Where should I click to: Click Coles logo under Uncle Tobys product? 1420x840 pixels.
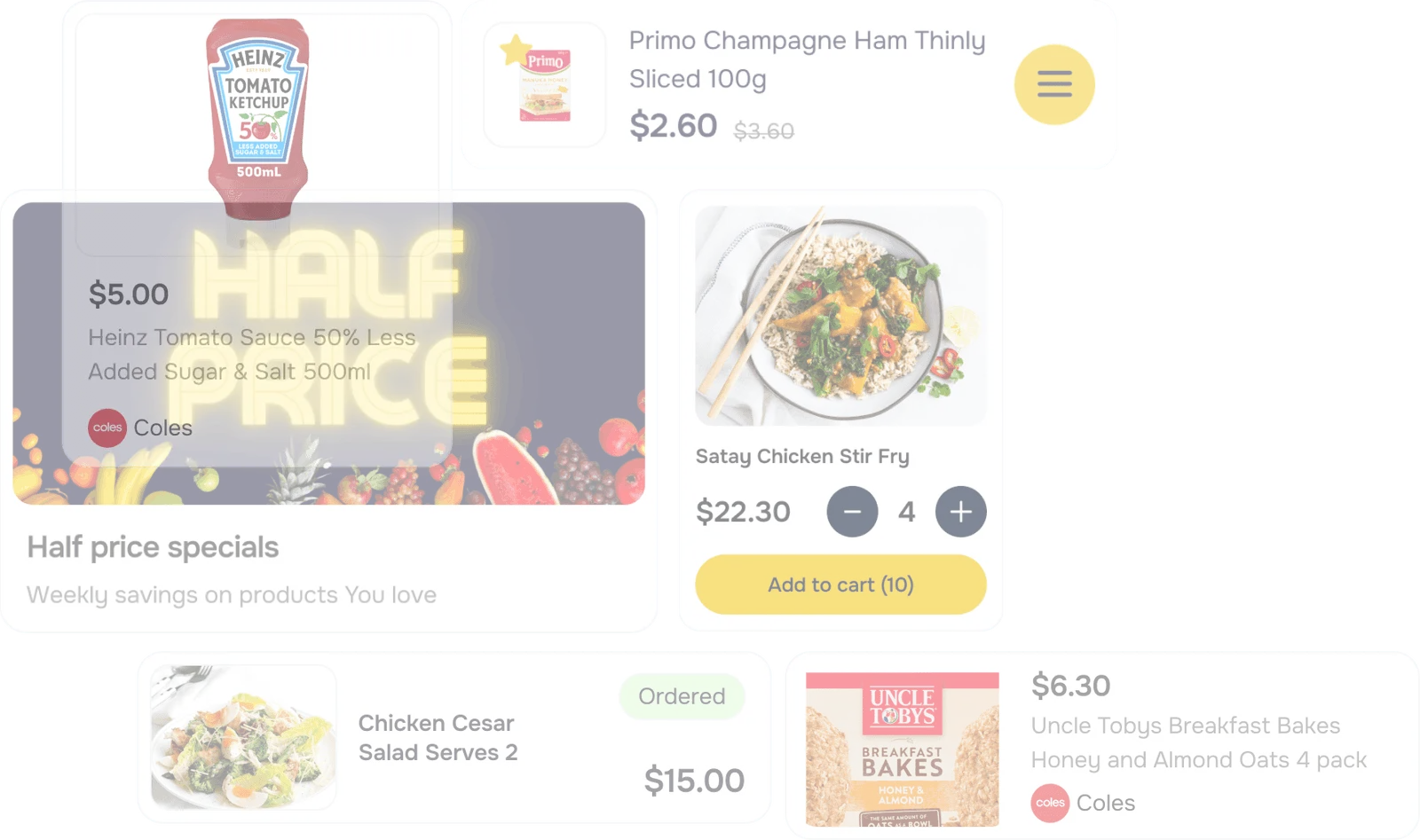(1050, 803)
